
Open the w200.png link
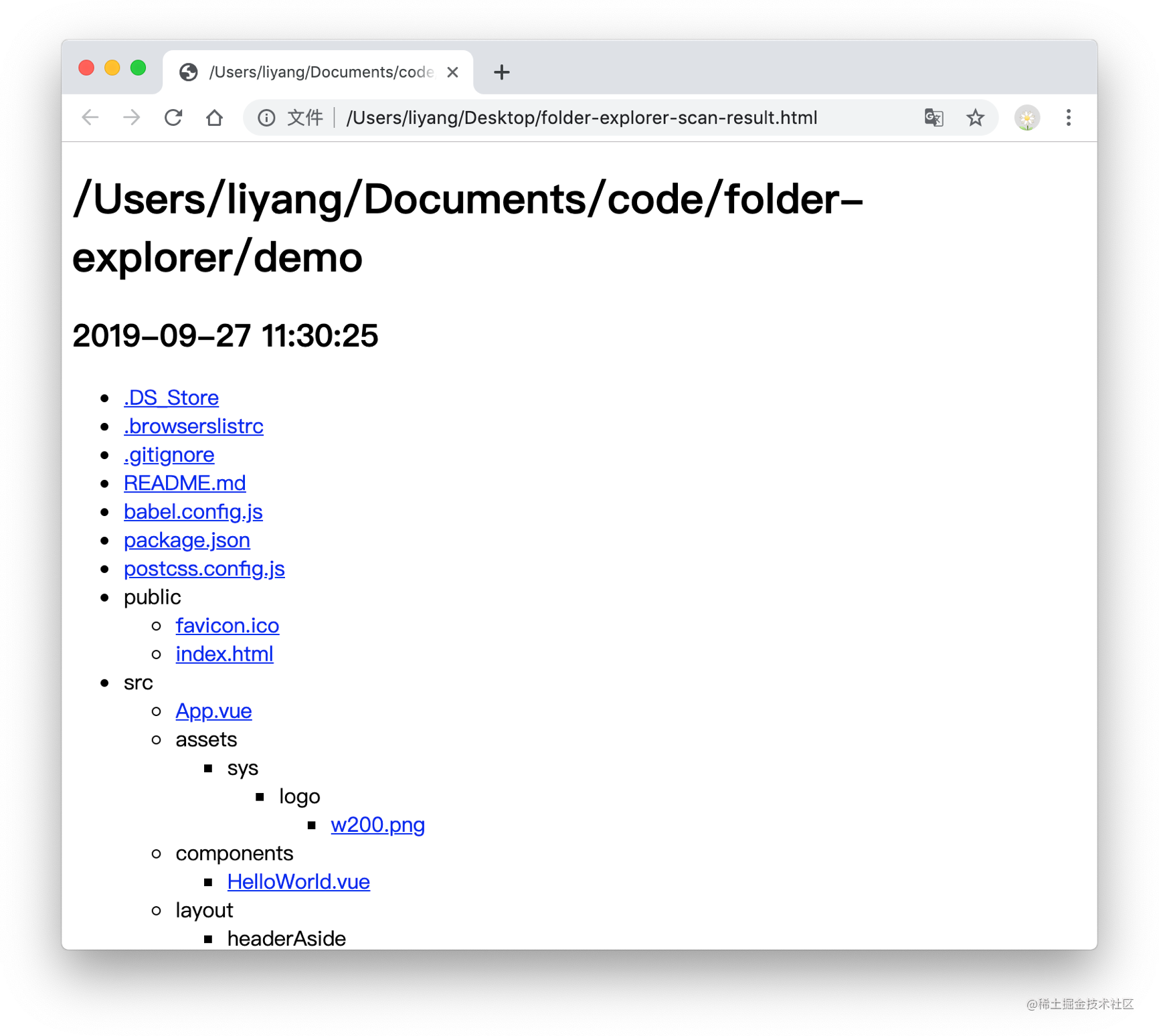pyautogui.click(x=378, y=825)
